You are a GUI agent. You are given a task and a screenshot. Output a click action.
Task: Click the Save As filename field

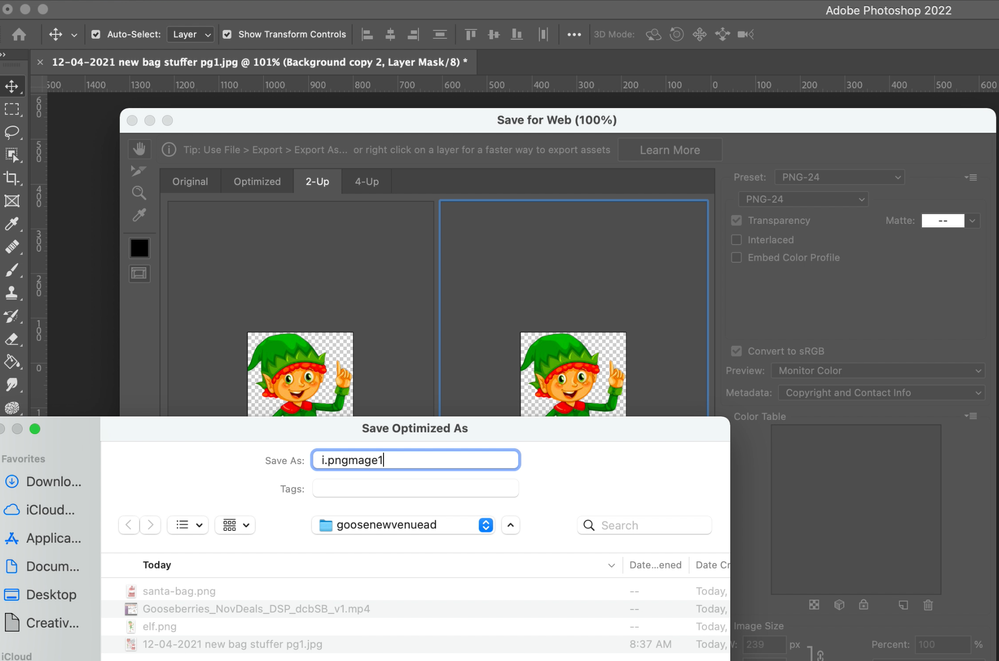point(415,460)
